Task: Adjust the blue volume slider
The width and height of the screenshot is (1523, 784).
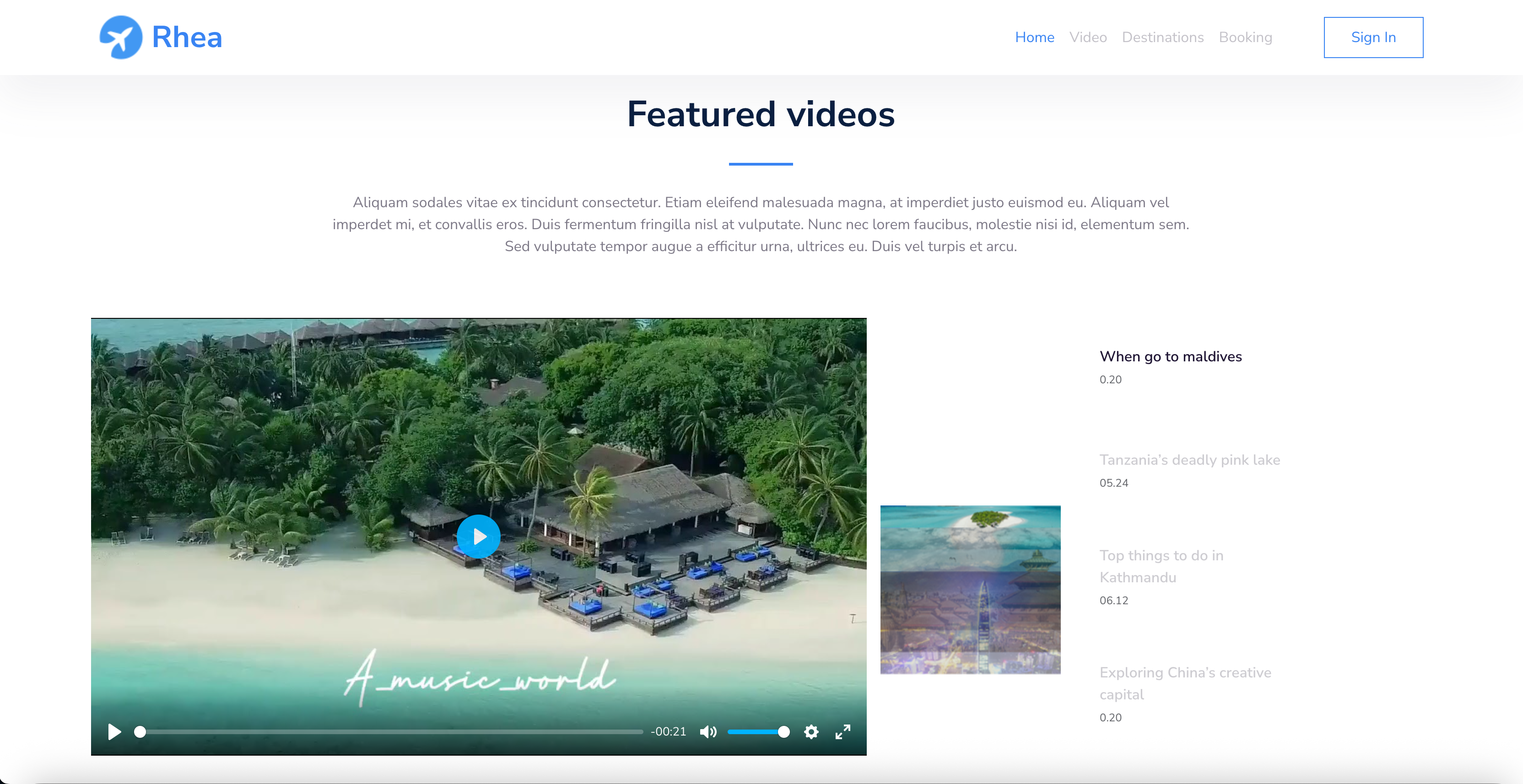Action: tap(758, 732)
